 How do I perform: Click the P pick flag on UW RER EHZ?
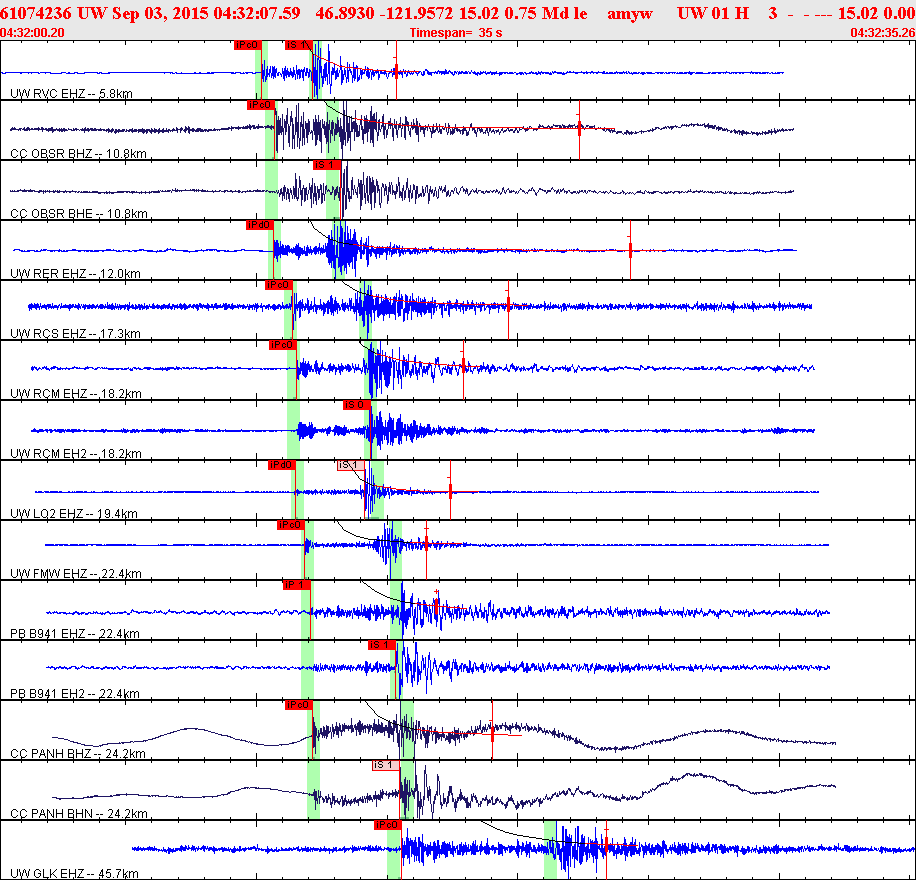(x=259, y=225)
